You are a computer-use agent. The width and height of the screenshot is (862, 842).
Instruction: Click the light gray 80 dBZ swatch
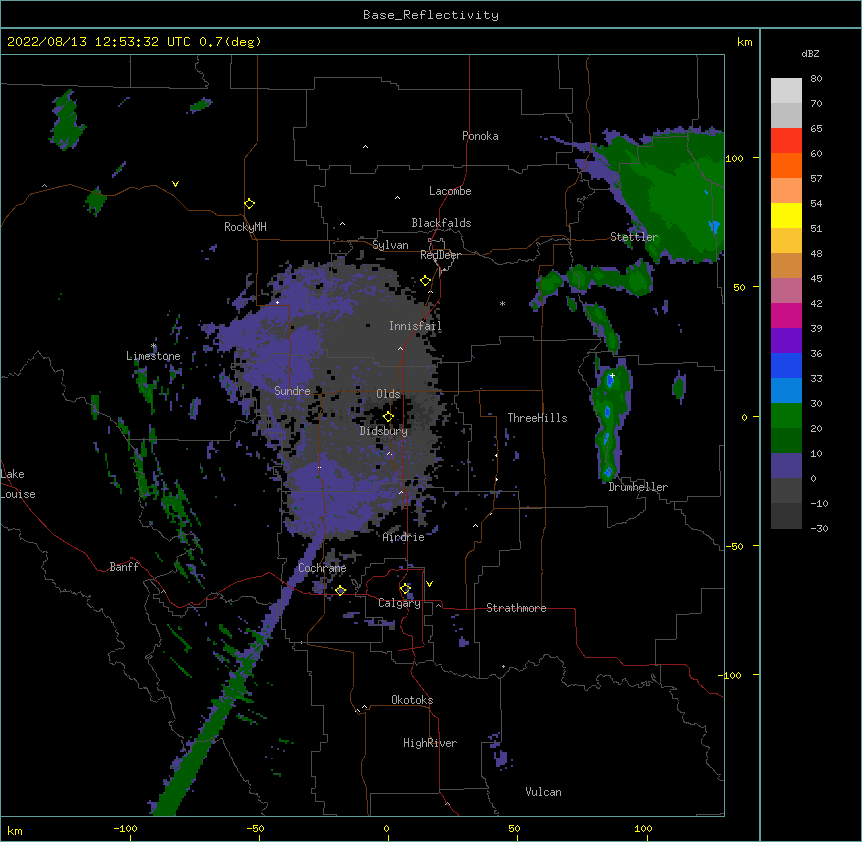pyautogui.click(x=786, y=91)
